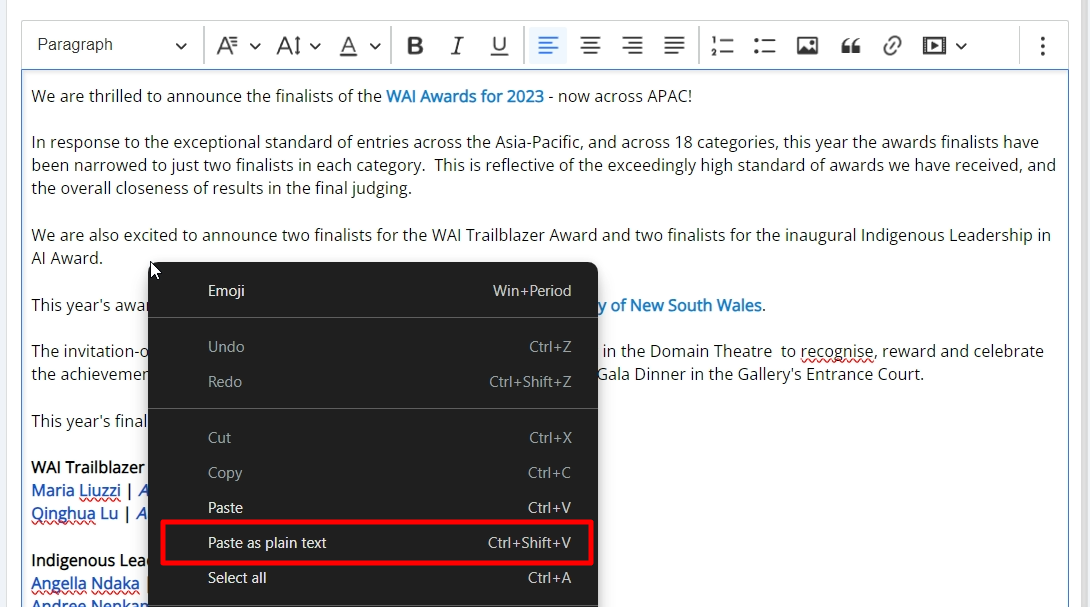Choose Select all from context menu
Image resolution: width=1090 pixels, height=607 pixels.
pyautogui.click(x=237, y=578)
